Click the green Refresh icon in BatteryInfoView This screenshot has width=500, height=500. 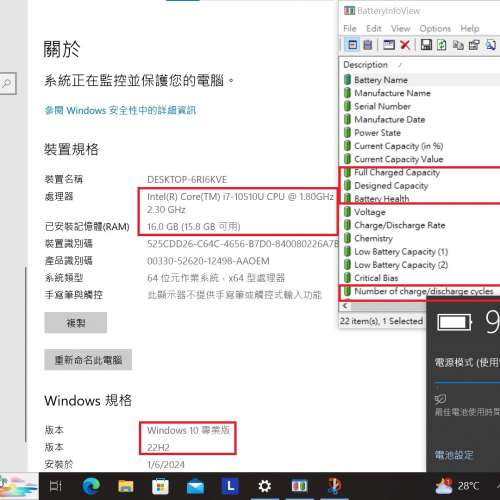442,45
